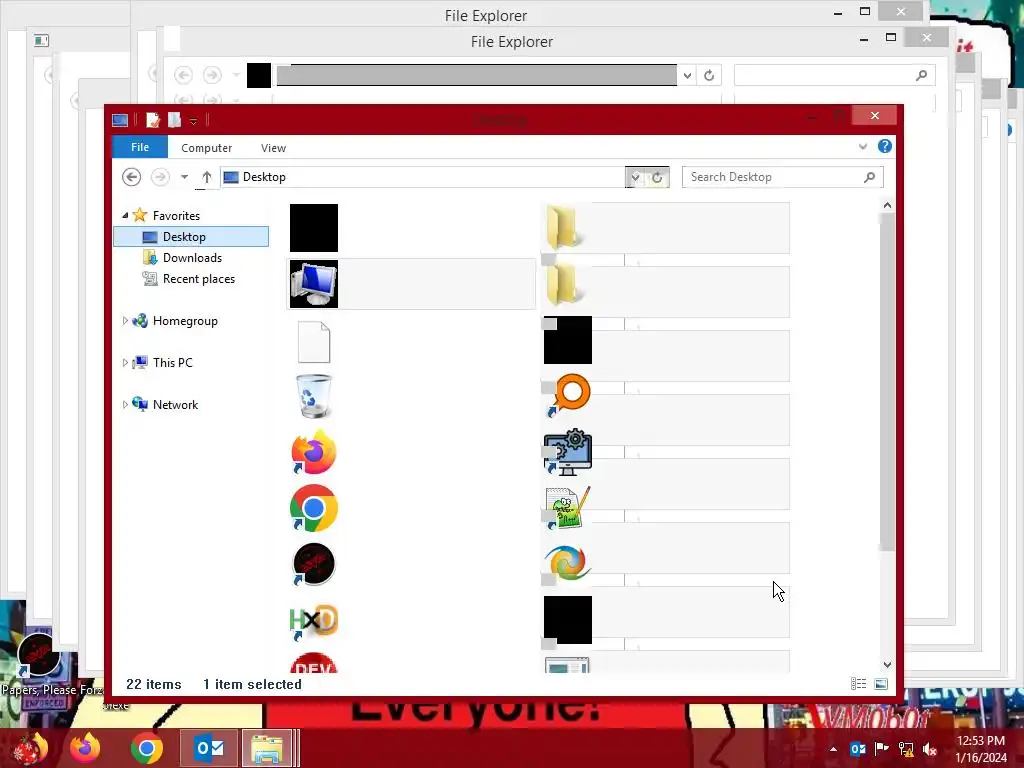
Task: Select This PC in navigation pane
Action: [172, 362]
